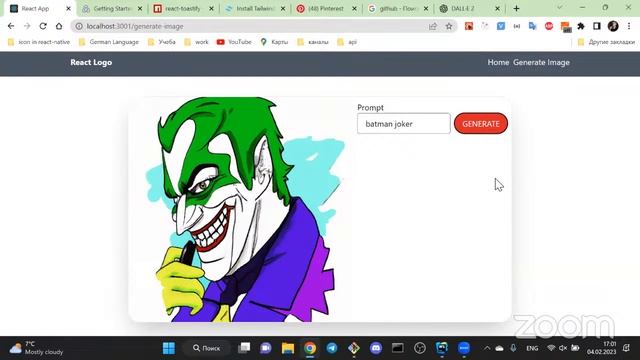Open the Adblock extension icon
Screen dimensions: 640x360
pos(549,26)
